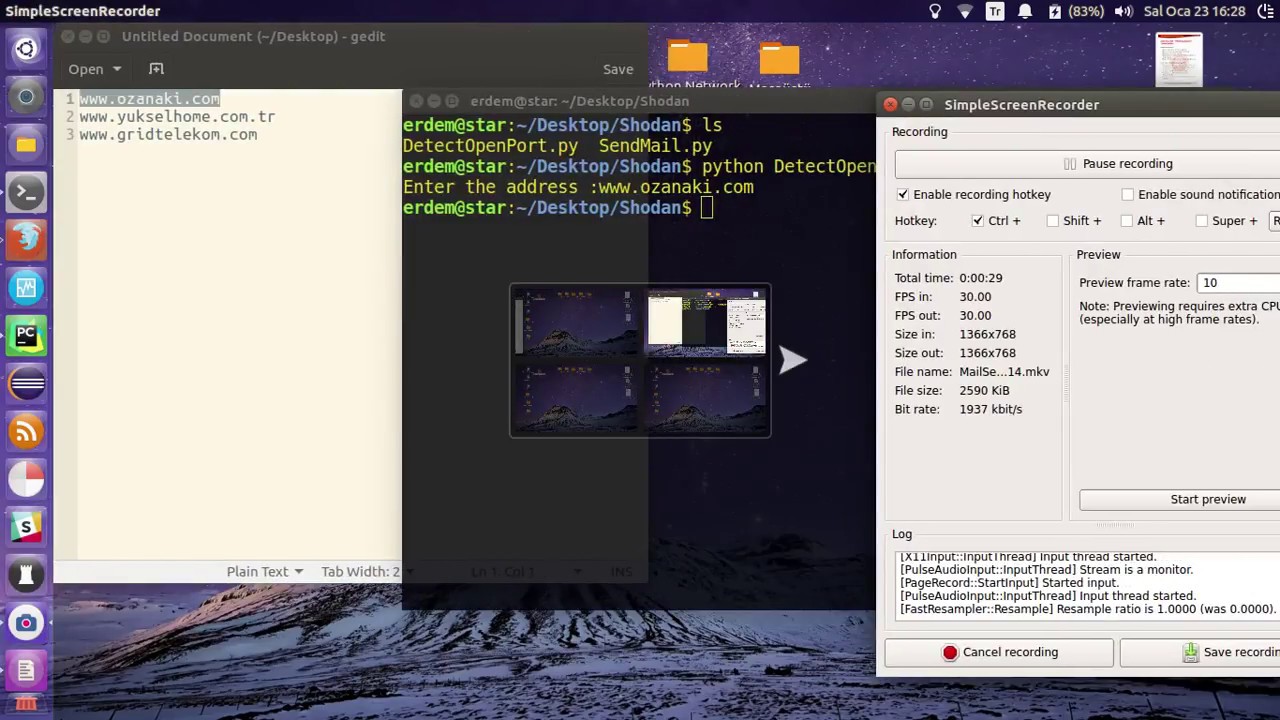Click Save button in gedit header
Screen dimensions: 1280x720
coord(618,69)
